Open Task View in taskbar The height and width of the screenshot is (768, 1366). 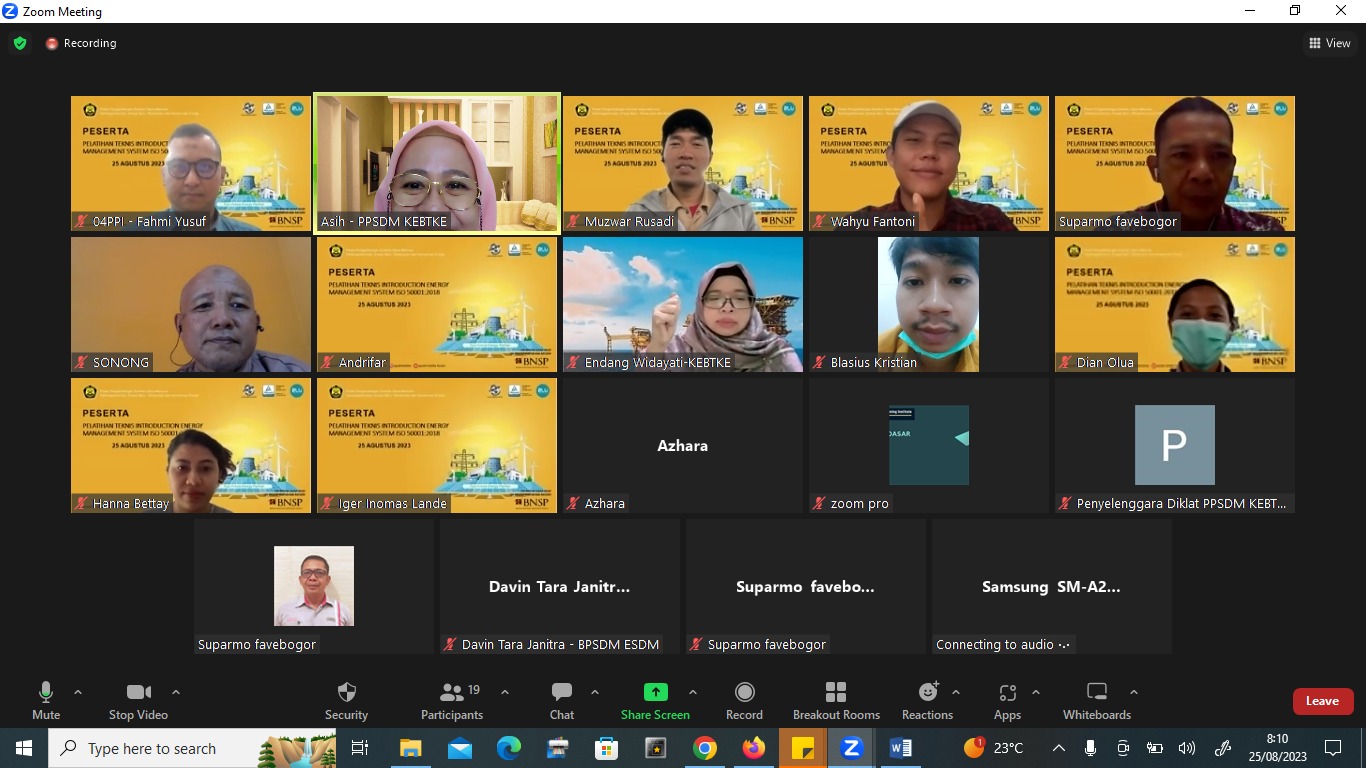pyautogui.click(x=361, y=748)
